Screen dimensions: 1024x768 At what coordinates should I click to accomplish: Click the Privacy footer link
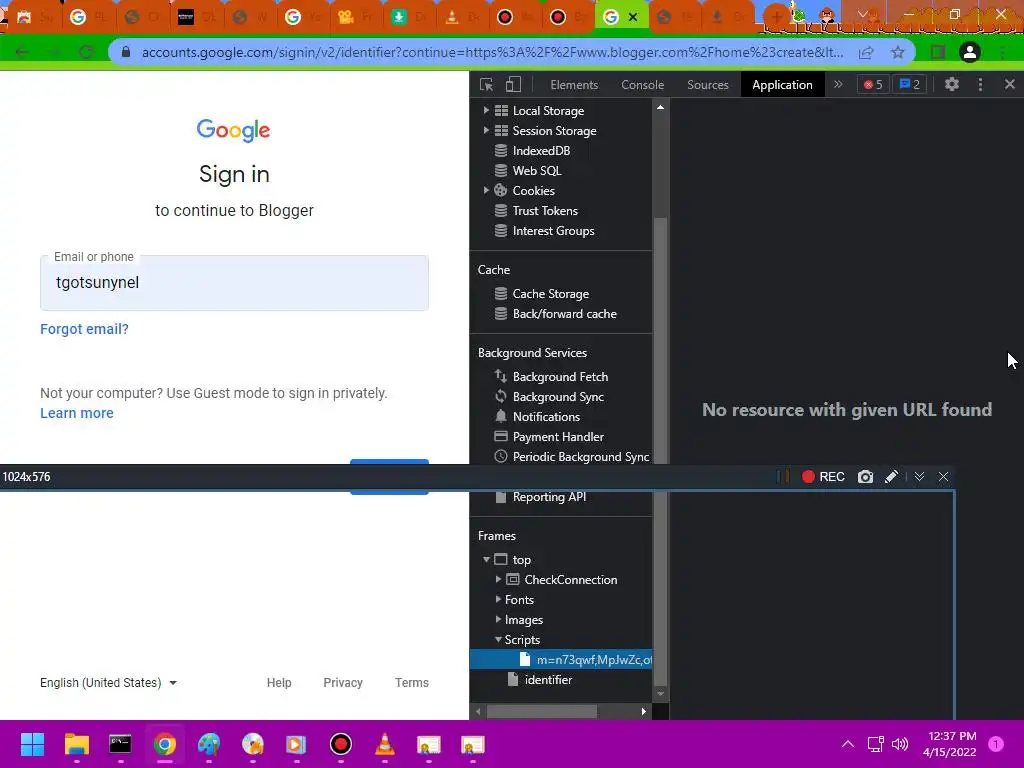(x=343, y=682)
